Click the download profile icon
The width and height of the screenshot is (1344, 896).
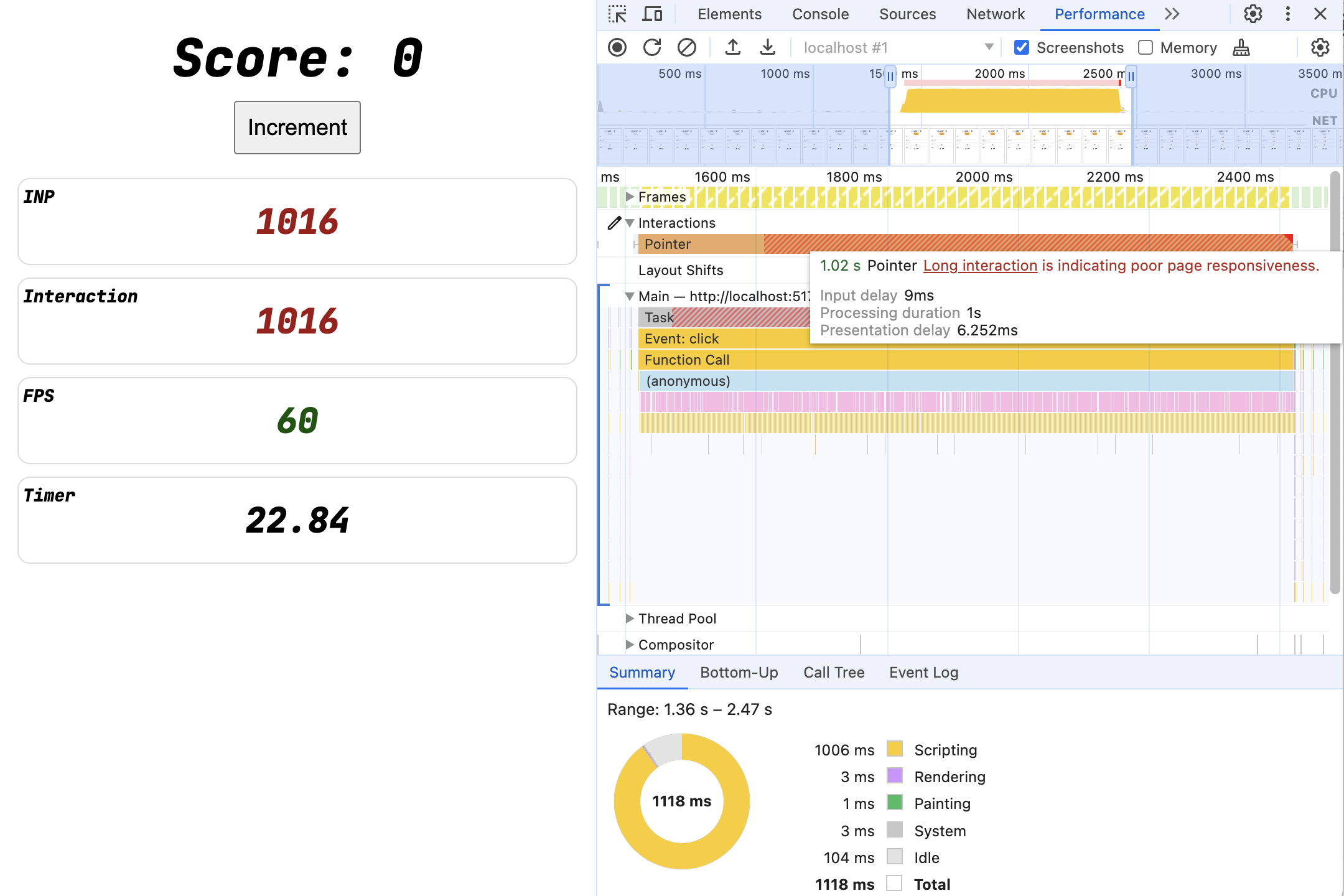tap(765, 46)
